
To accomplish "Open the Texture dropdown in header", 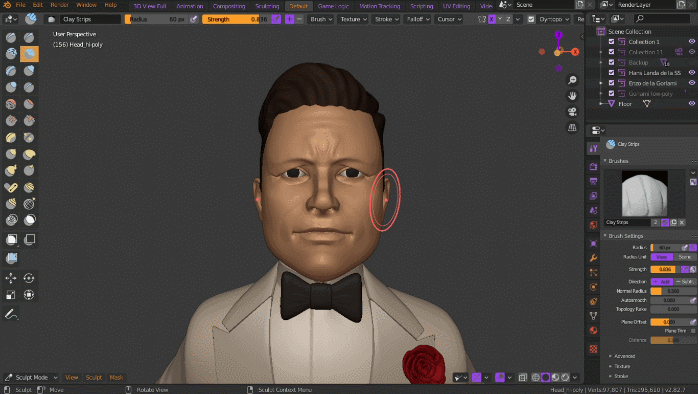I will [353, 19].
